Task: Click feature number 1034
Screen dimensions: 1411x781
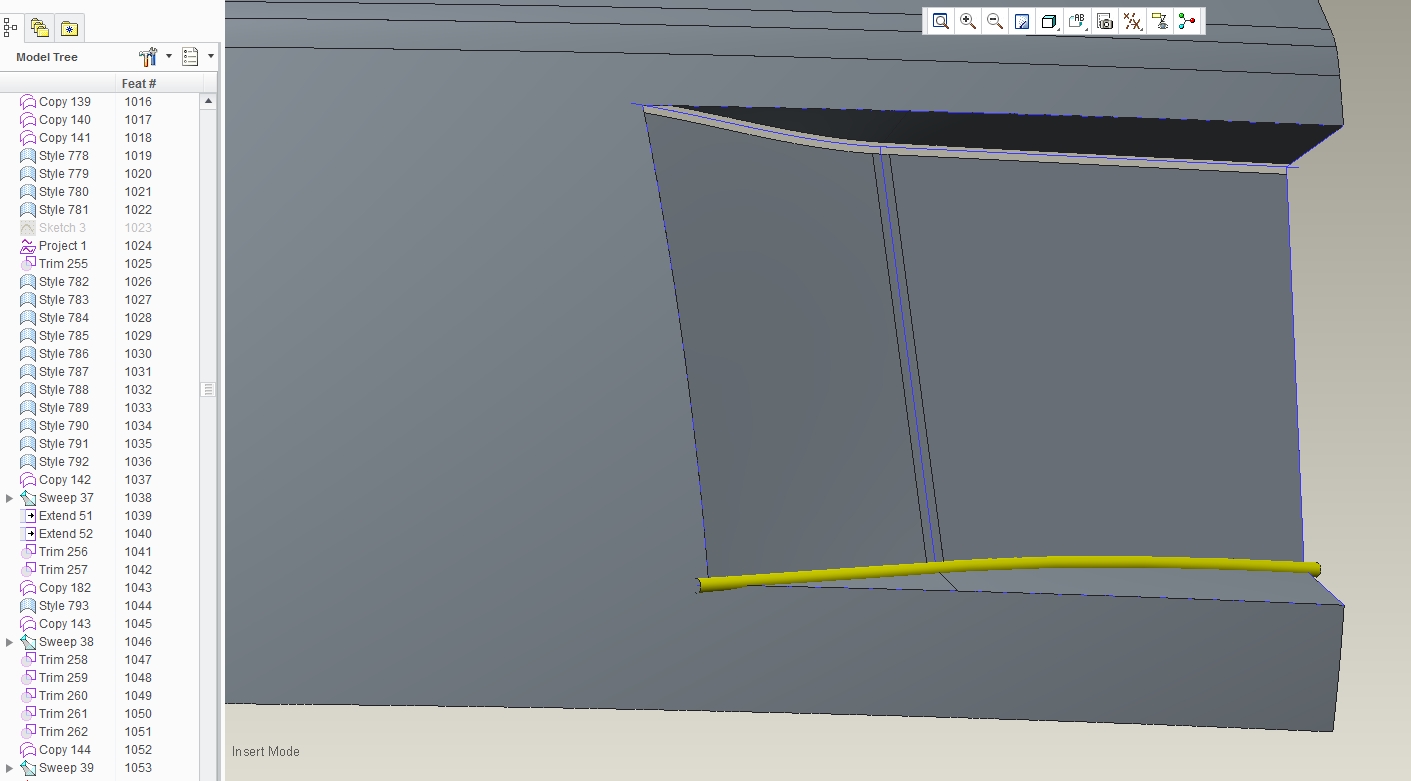Action: (138, 426)
